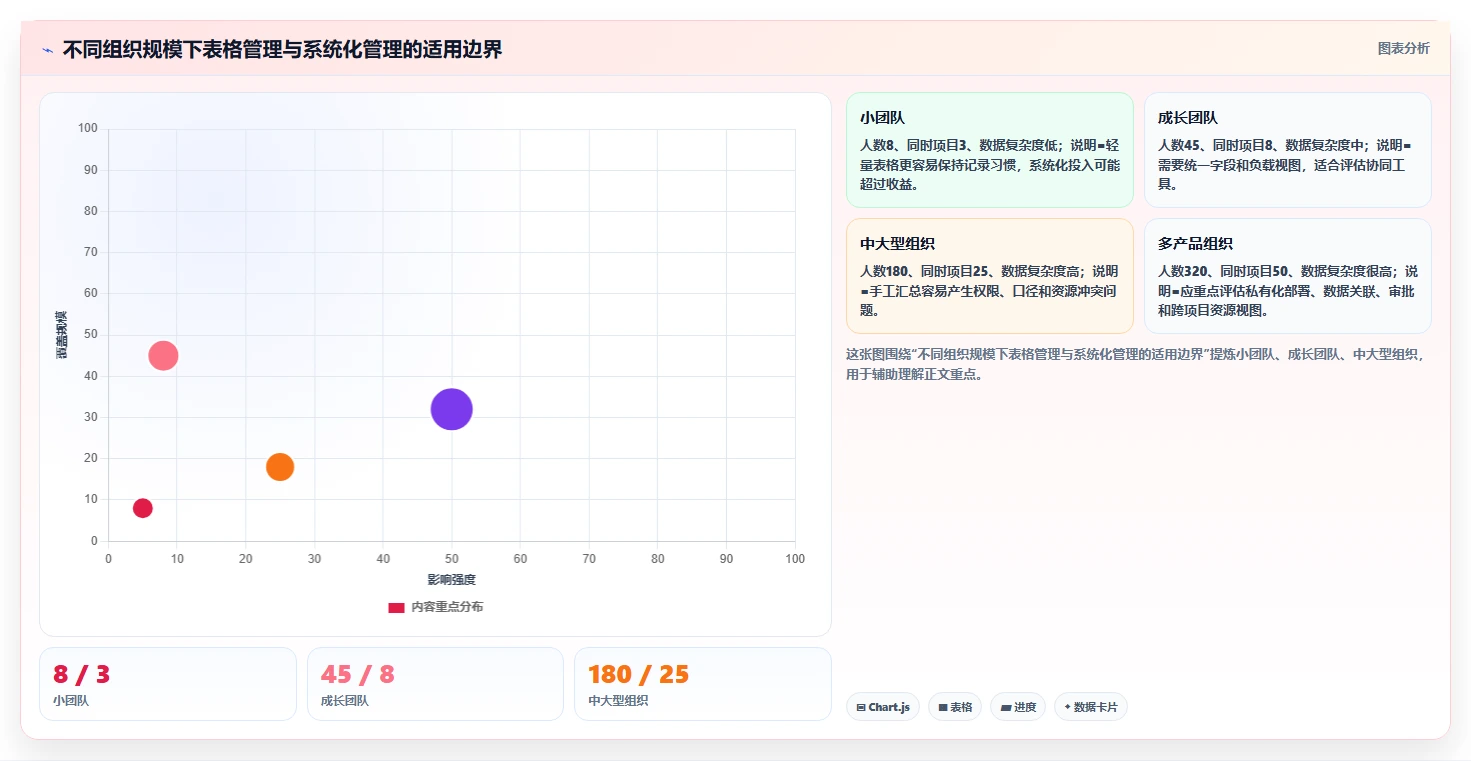Click the lightning icon beside the title
Image resolution: width=1471 pixels, height=761 pixels.
(x=48, y=49)
